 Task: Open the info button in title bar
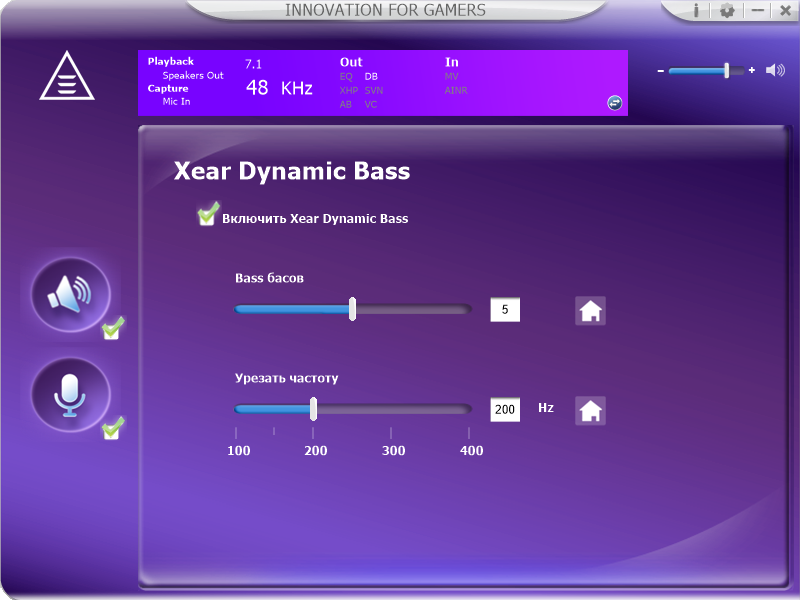[696, 10]
